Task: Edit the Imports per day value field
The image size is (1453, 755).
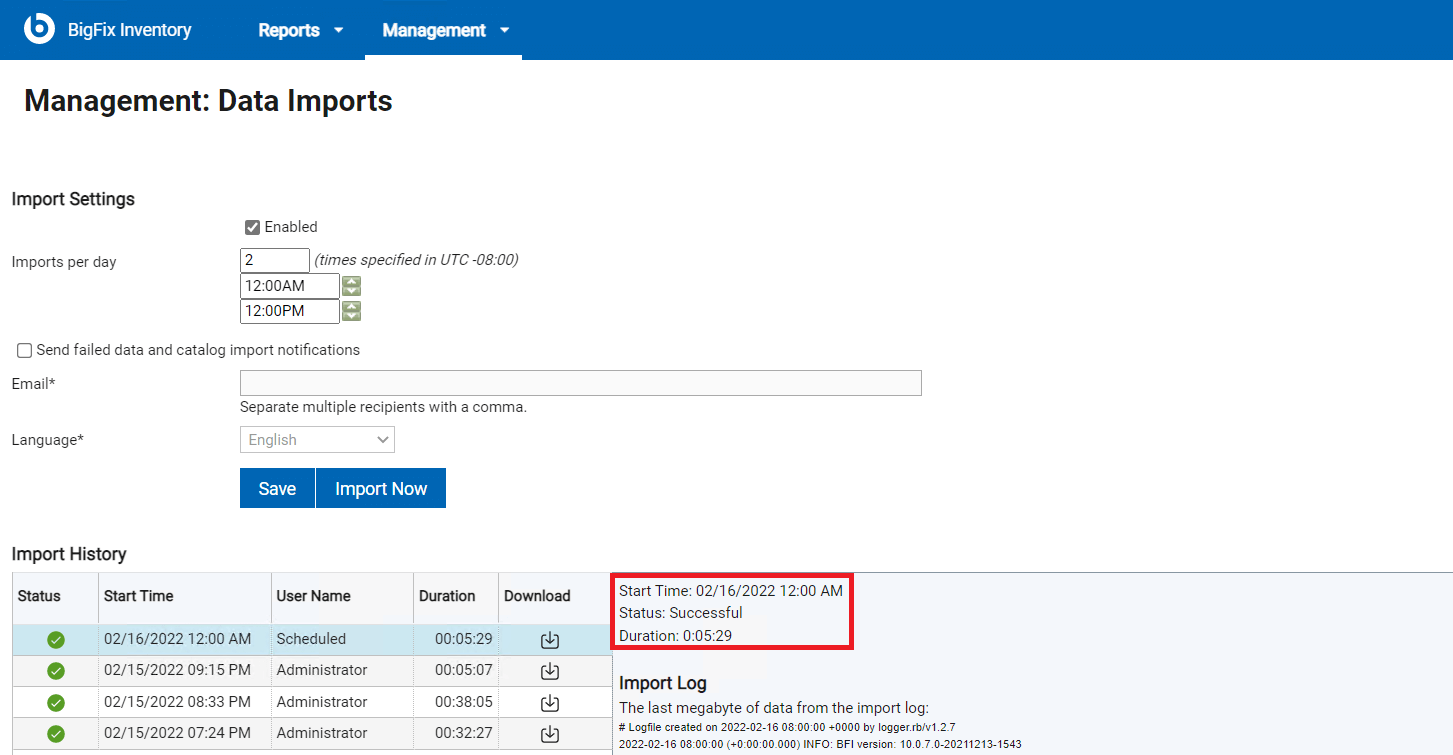Action: point(274,260)
